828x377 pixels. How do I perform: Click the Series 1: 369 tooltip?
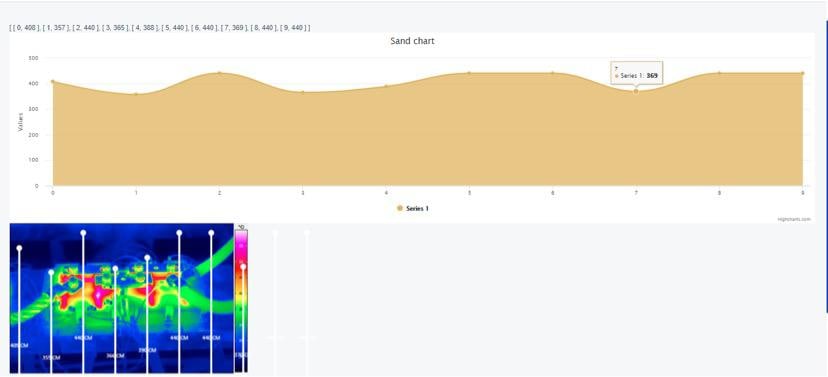(636, 73)
